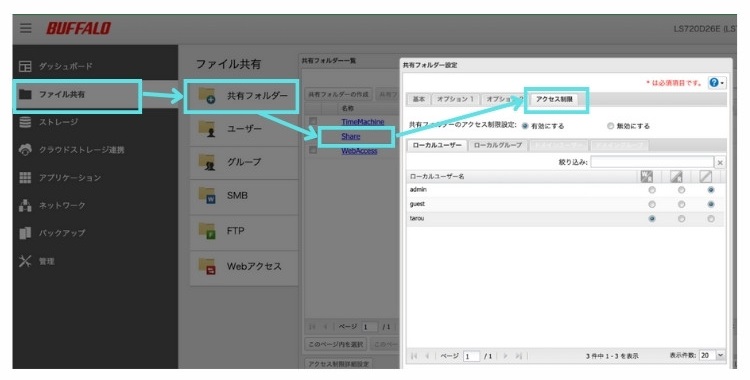Open the Share shared folder link
Image resolution: width=750 pixels, height=380 pixels.
(x=351, y=136)
